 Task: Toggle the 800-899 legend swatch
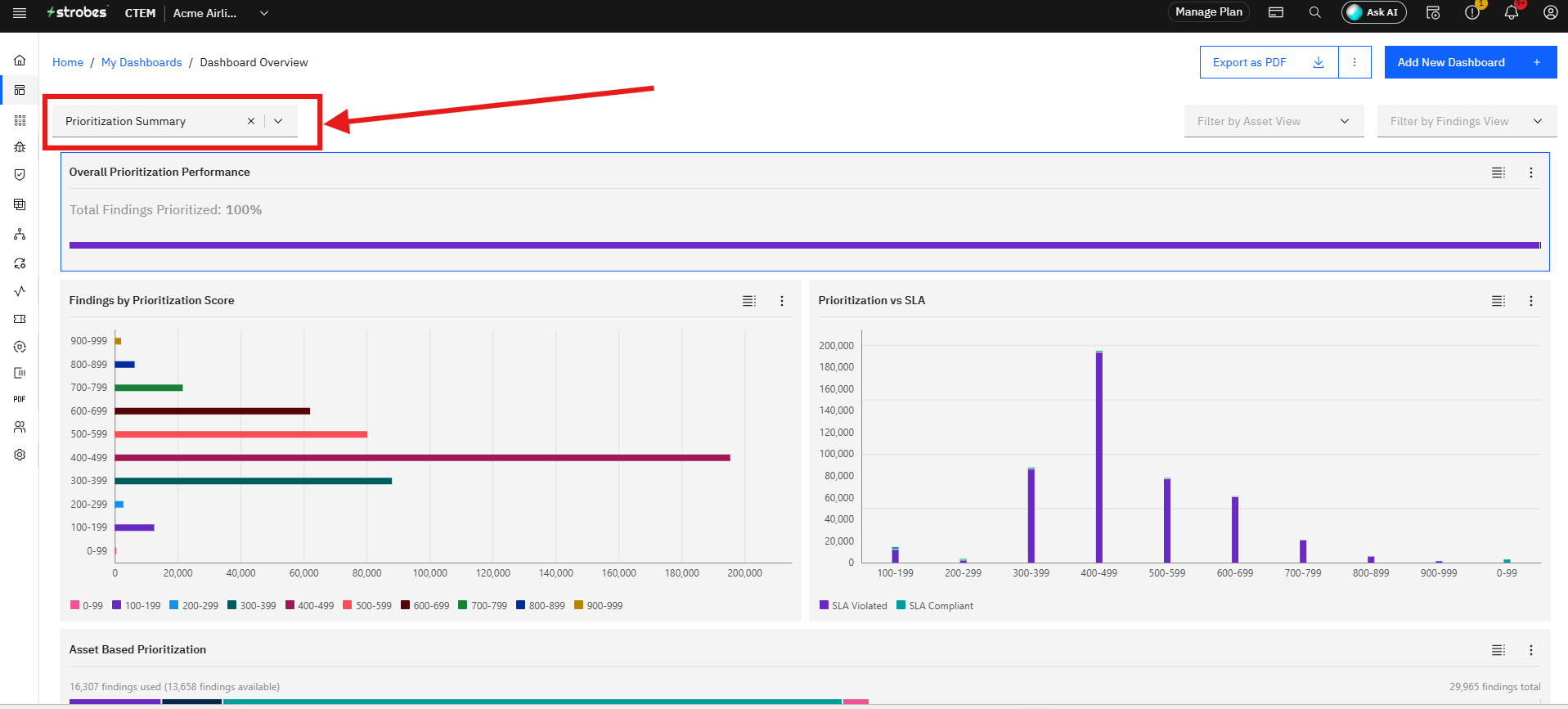pos(521,605)
